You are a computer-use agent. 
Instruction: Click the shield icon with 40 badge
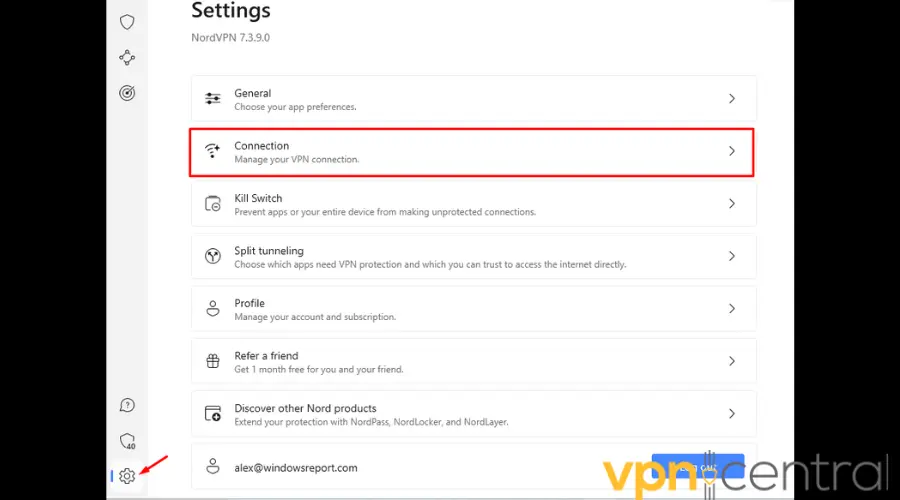pyautogui.click(x=127, y=441)
